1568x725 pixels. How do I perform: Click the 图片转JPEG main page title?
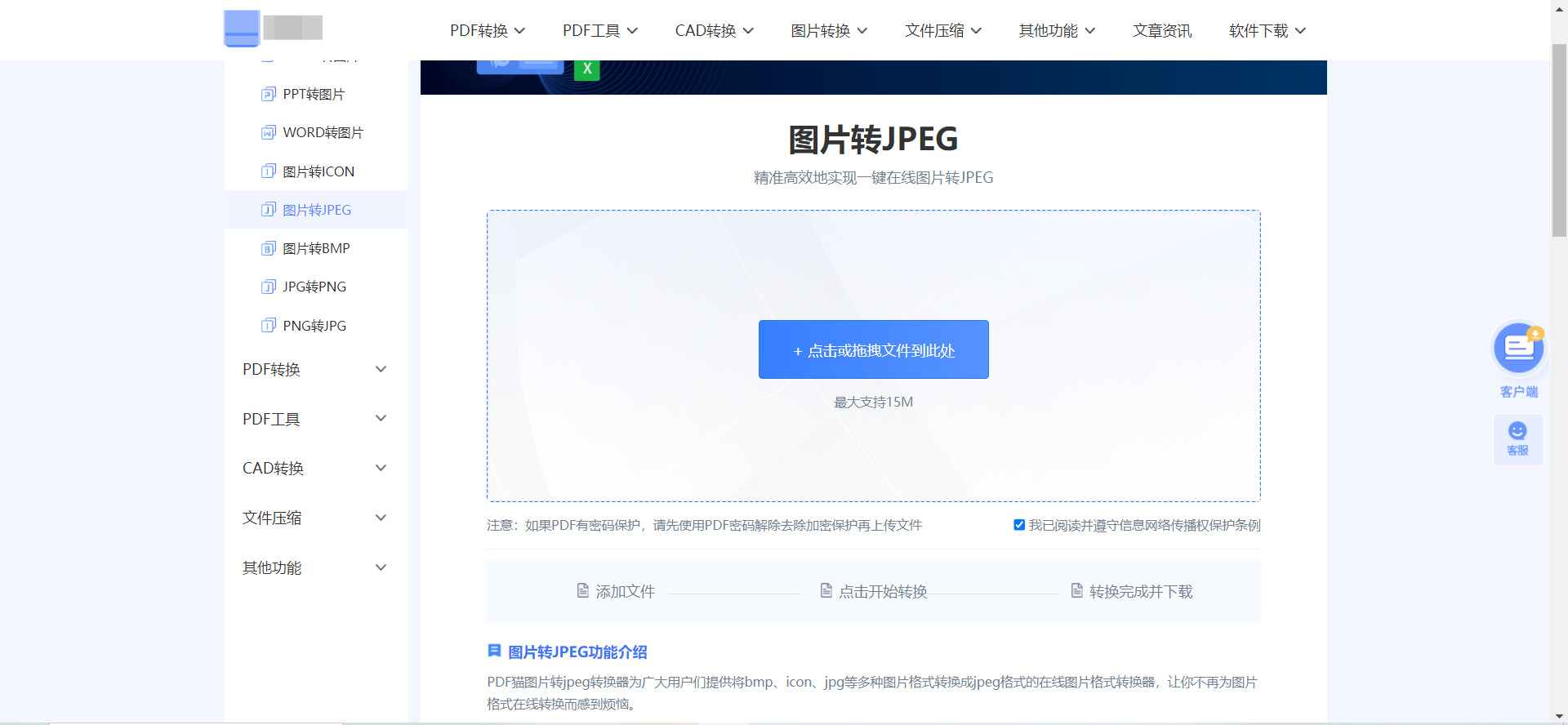(x=873, y=140)
